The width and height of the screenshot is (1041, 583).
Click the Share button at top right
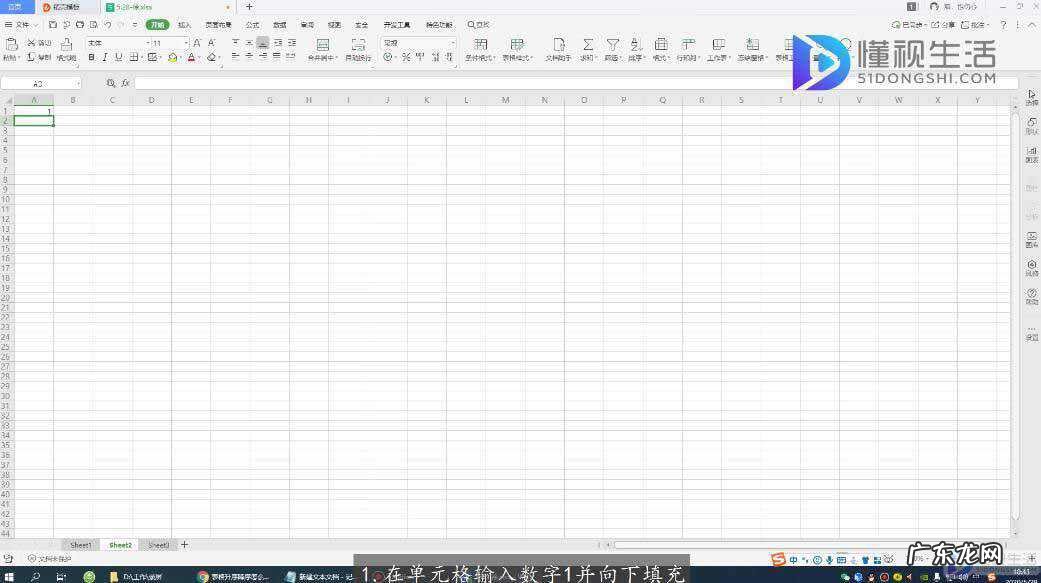[x=943, y=25]
